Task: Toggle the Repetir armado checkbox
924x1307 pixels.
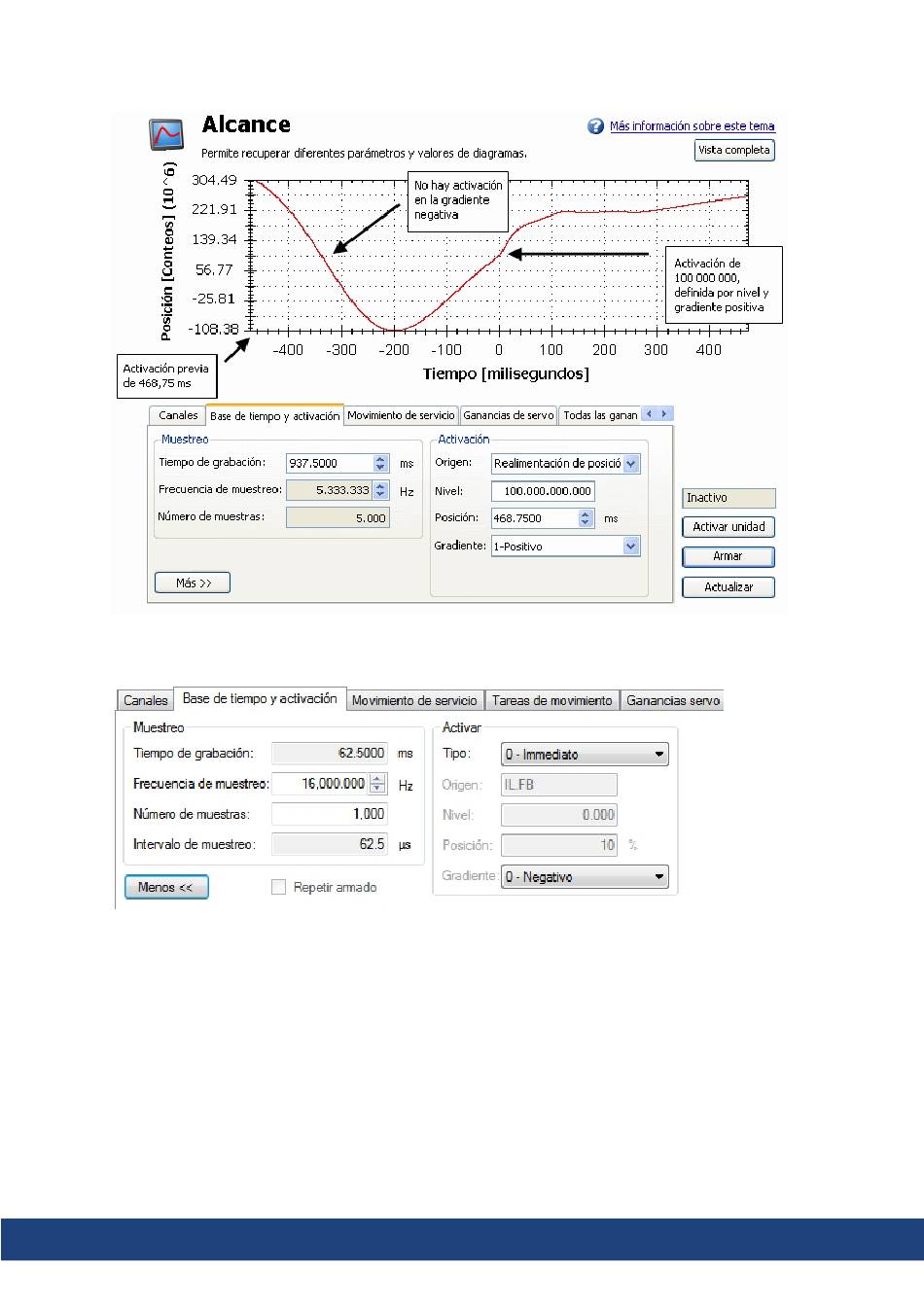Action: click(279, 887)
